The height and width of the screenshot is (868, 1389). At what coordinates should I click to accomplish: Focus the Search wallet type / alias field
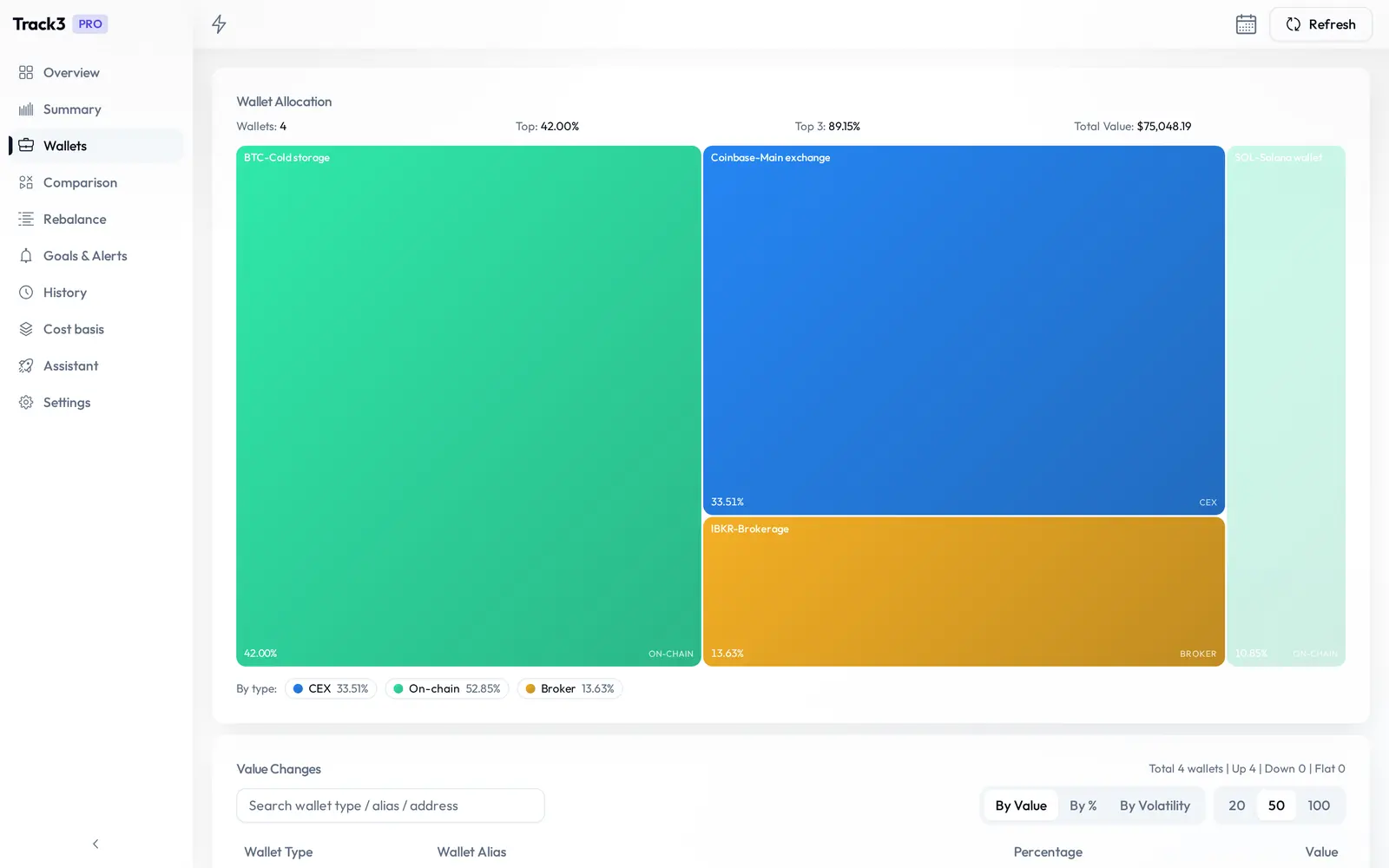391,806
